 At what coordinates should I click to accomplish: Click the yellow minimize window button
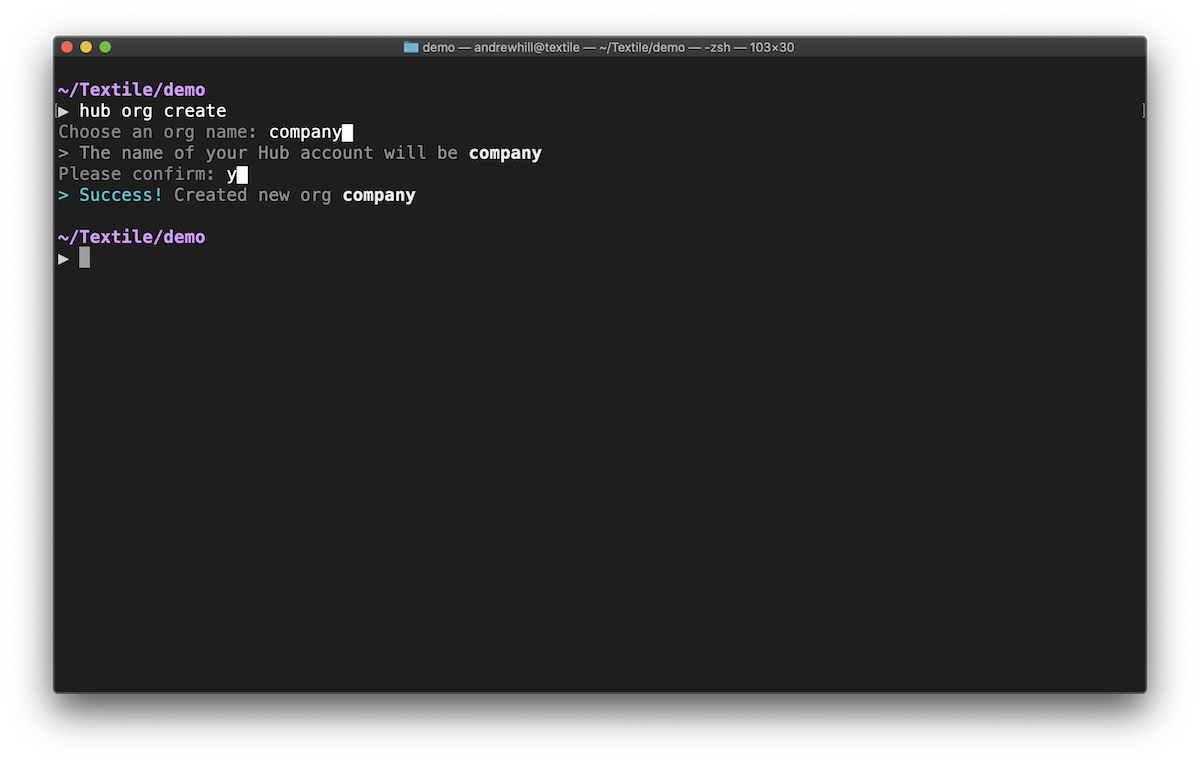point(86,47)
